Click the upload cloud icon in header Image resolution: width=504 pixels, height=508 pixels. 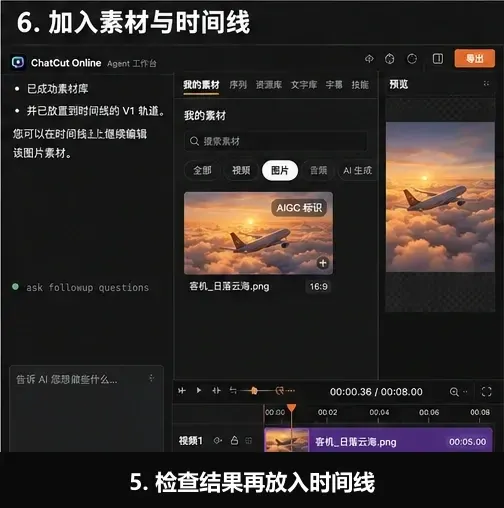click(x=369, y=59)
